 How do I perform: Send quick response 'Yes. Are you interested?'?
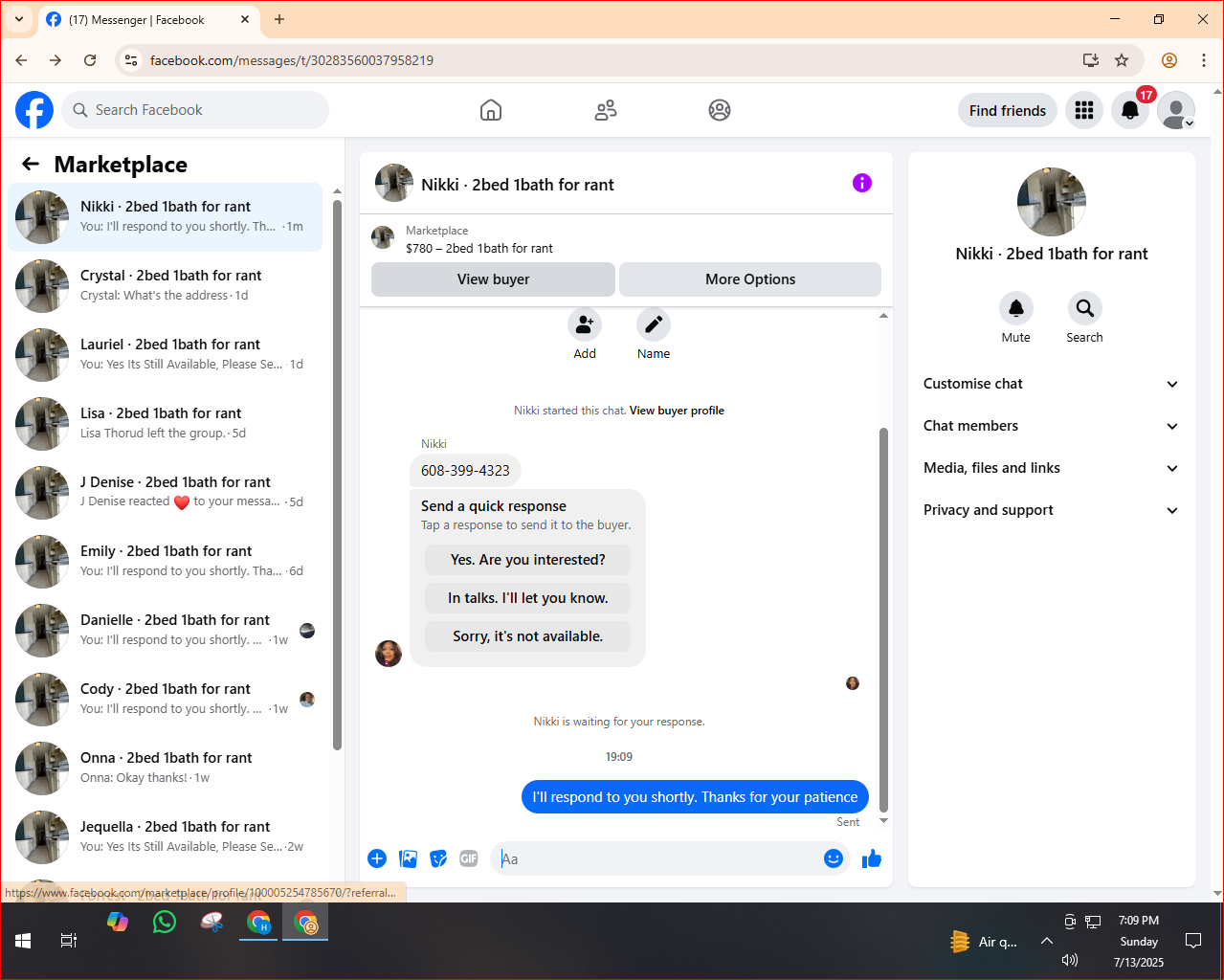528,560
